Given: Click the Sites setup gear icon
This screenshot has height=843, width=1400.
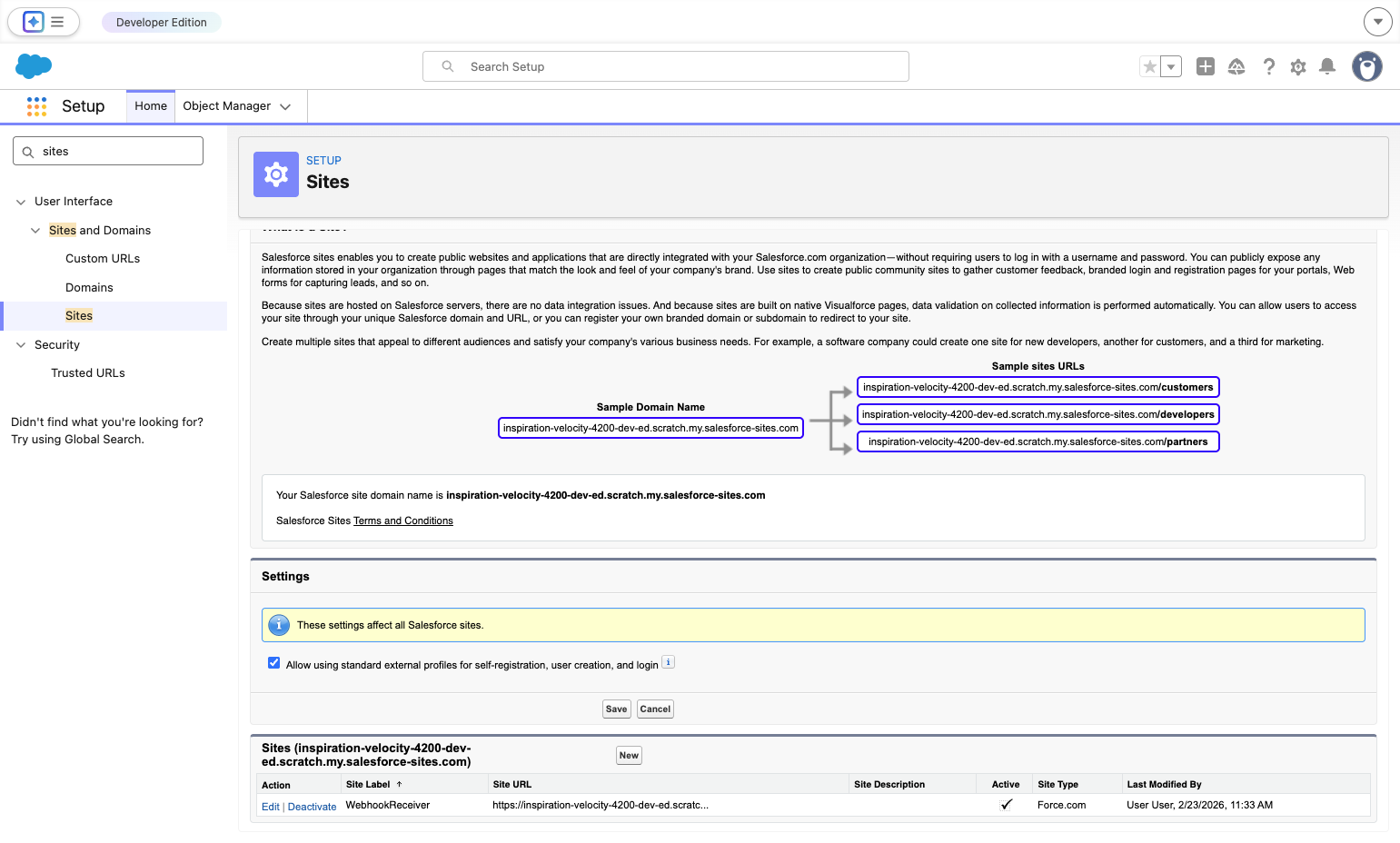Looking at the screenshot, I should (x=276, y=174).
